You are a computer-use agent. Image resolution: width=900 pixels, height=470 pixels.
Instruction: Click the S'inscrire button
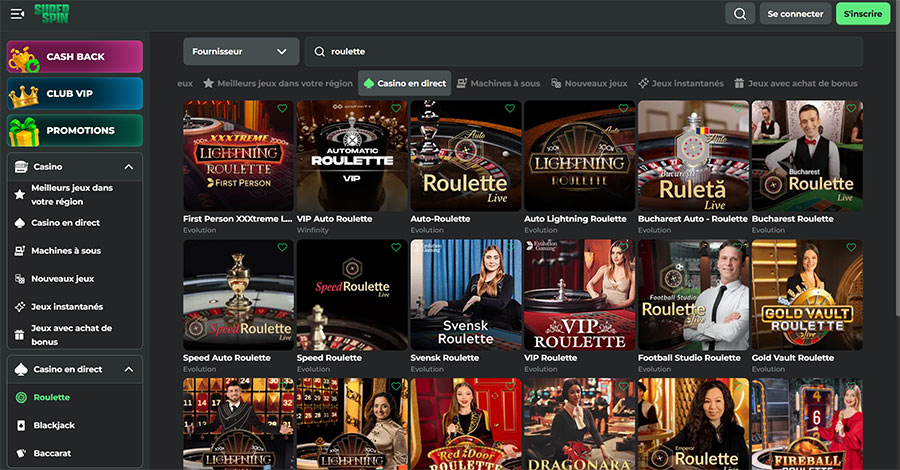[863, 13]
